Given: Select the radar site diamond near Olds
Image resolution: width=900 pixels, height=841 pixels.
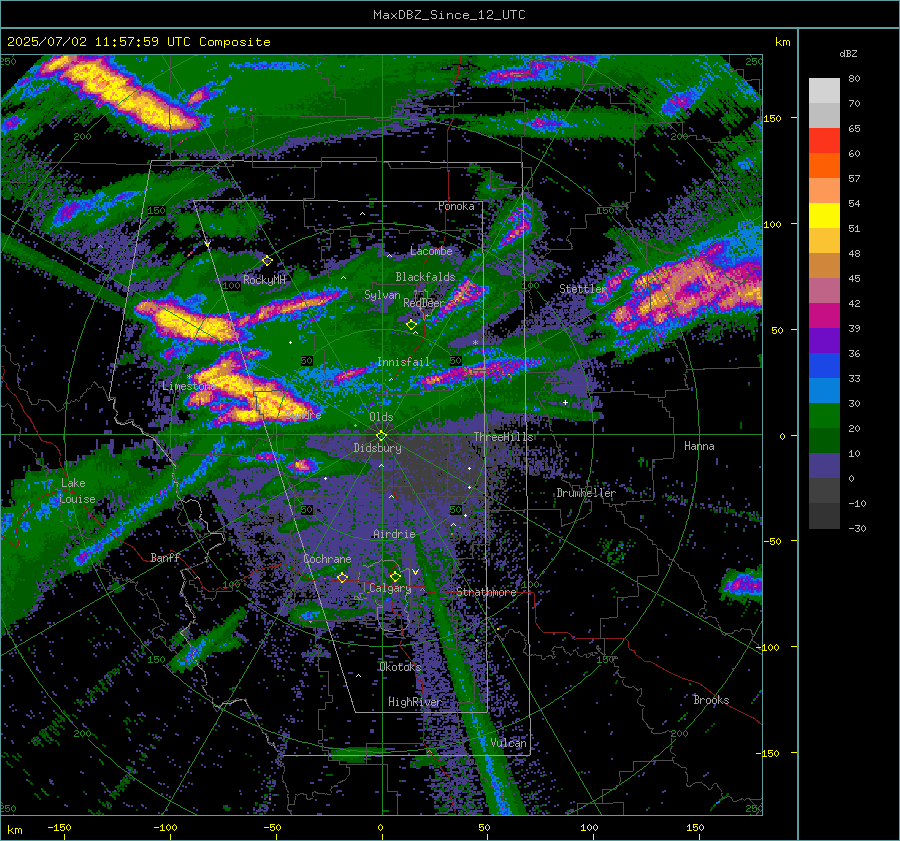Looking at the screenshot, I should 382,436.
